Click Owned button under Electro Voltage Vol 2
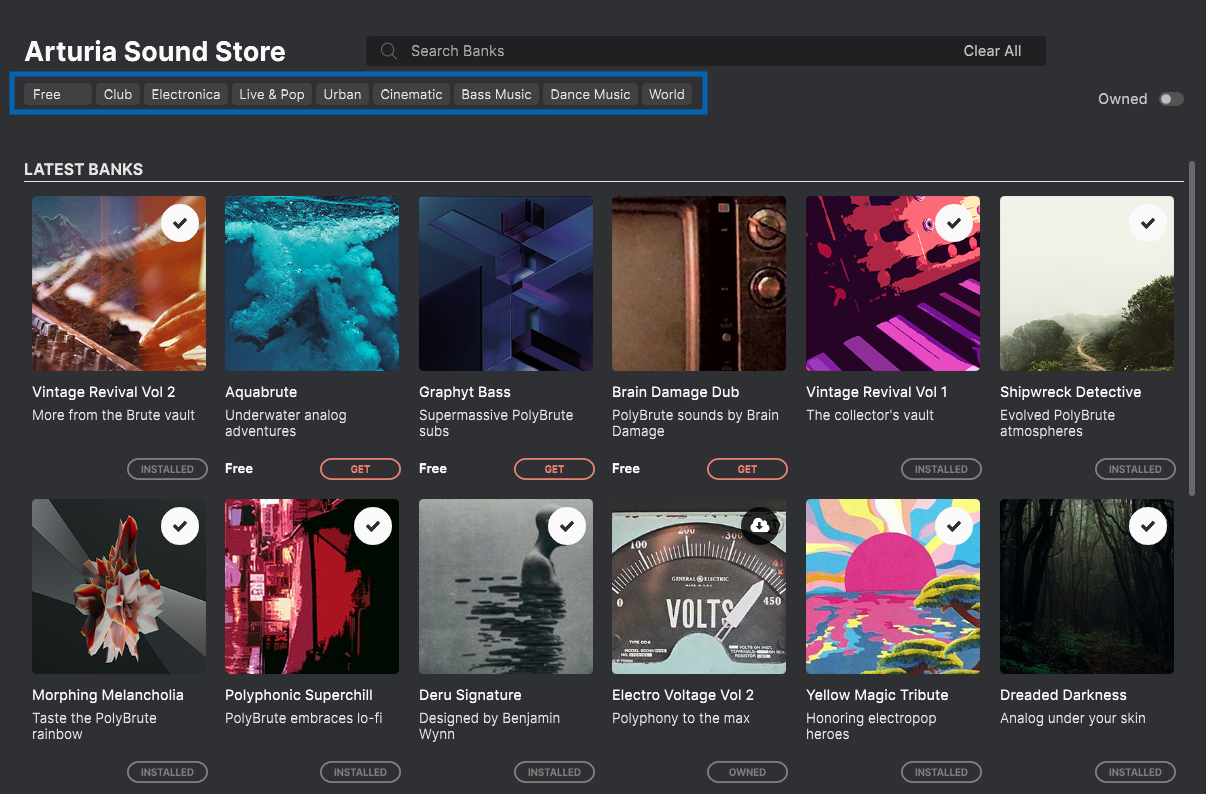 [747, 772]
